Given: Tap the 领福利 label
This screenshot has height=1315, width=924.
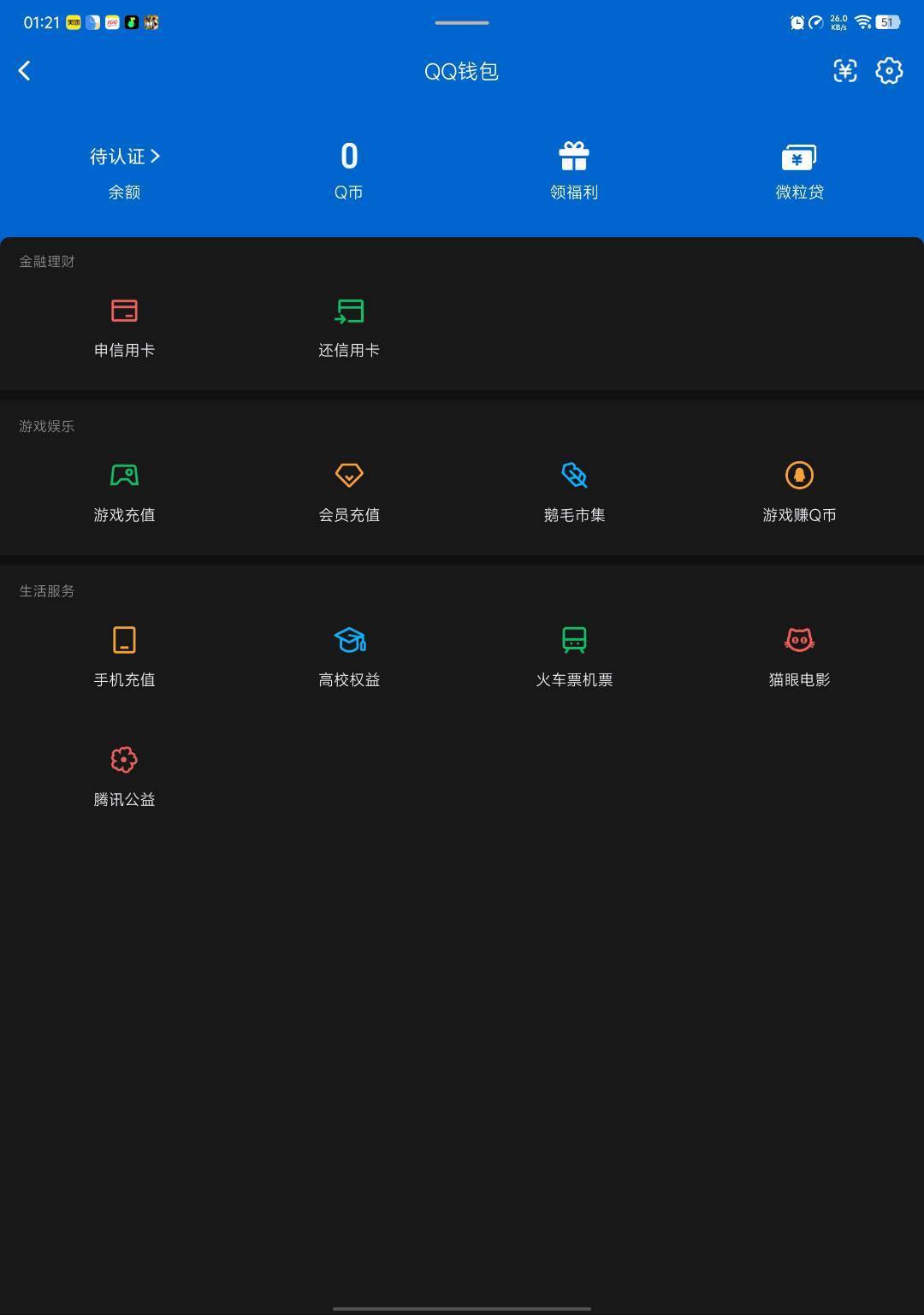Looking at the screenshot, I should (x=574, y=193).
